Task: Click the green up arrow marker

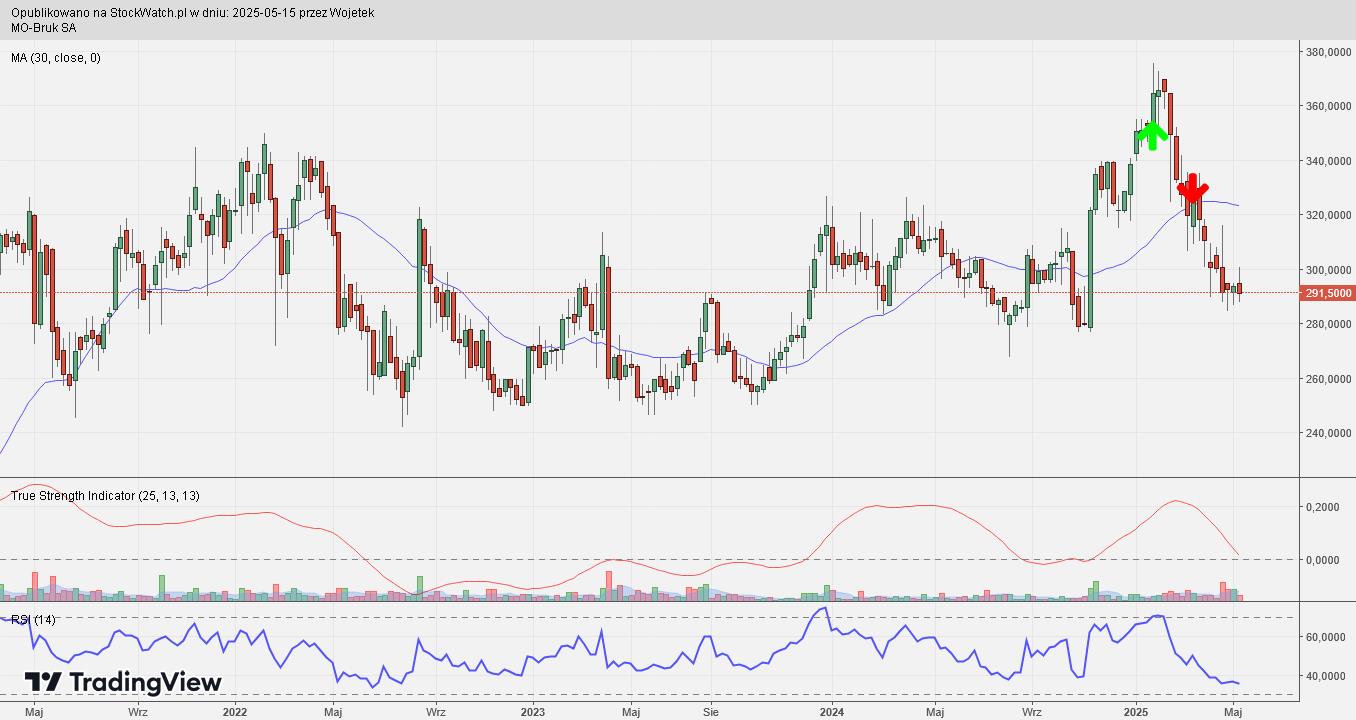Action: coord(1152,134)
